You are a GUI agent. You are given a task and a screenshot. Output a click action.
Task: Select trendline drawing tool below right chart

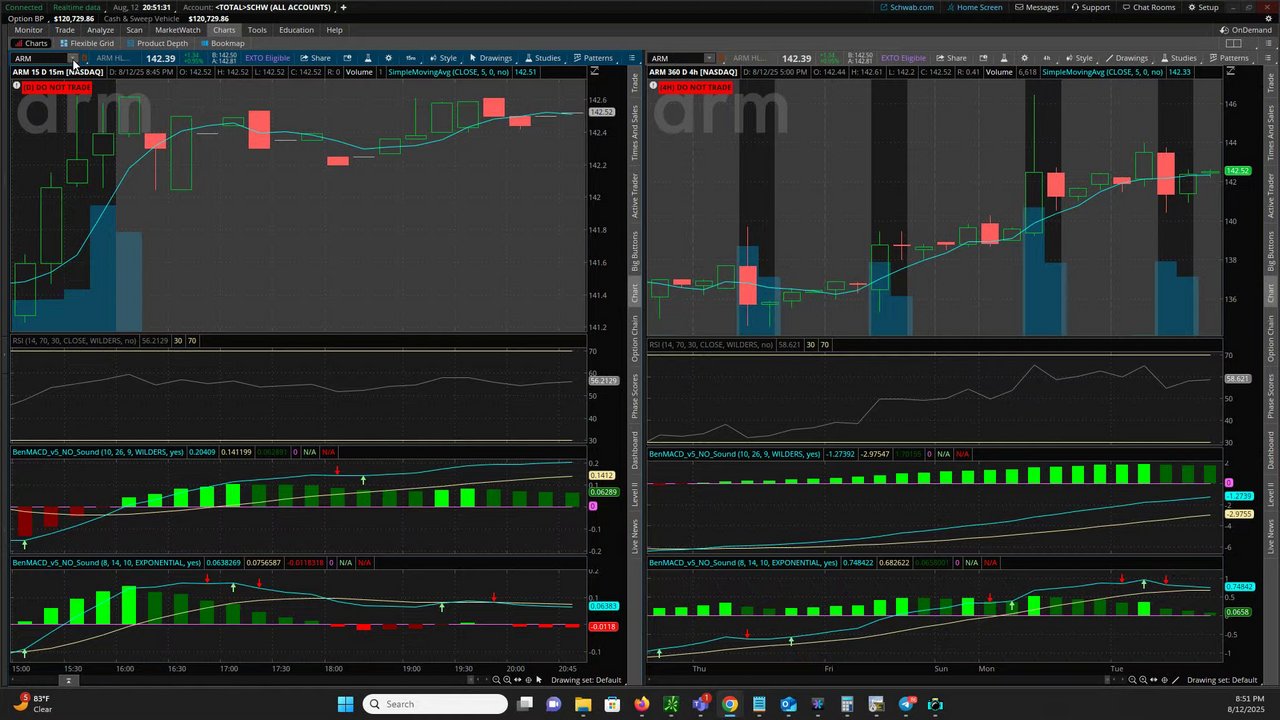pos(1175,680)
